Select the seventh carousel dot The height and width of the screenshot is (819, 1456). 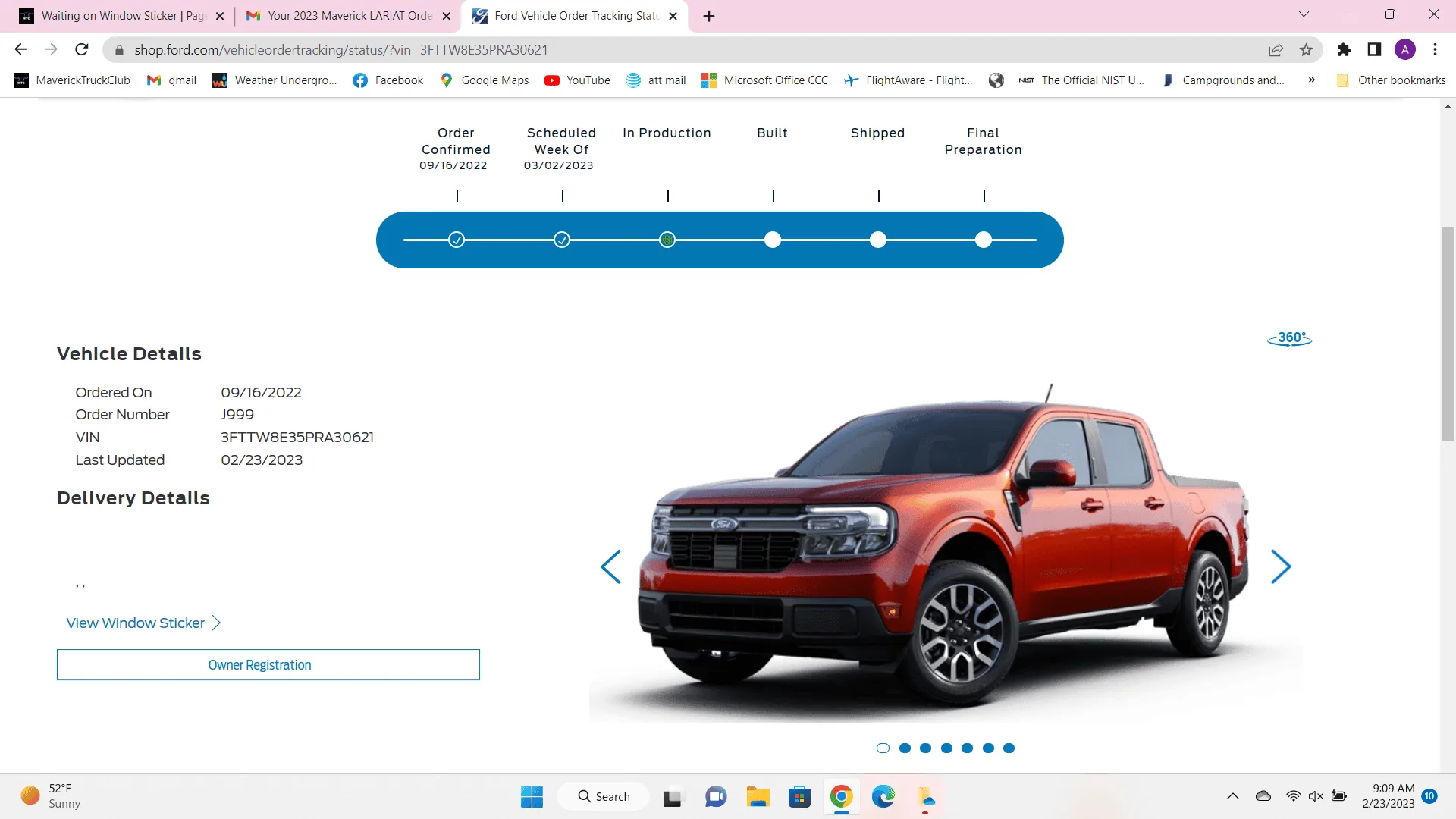coord(1009,748)
